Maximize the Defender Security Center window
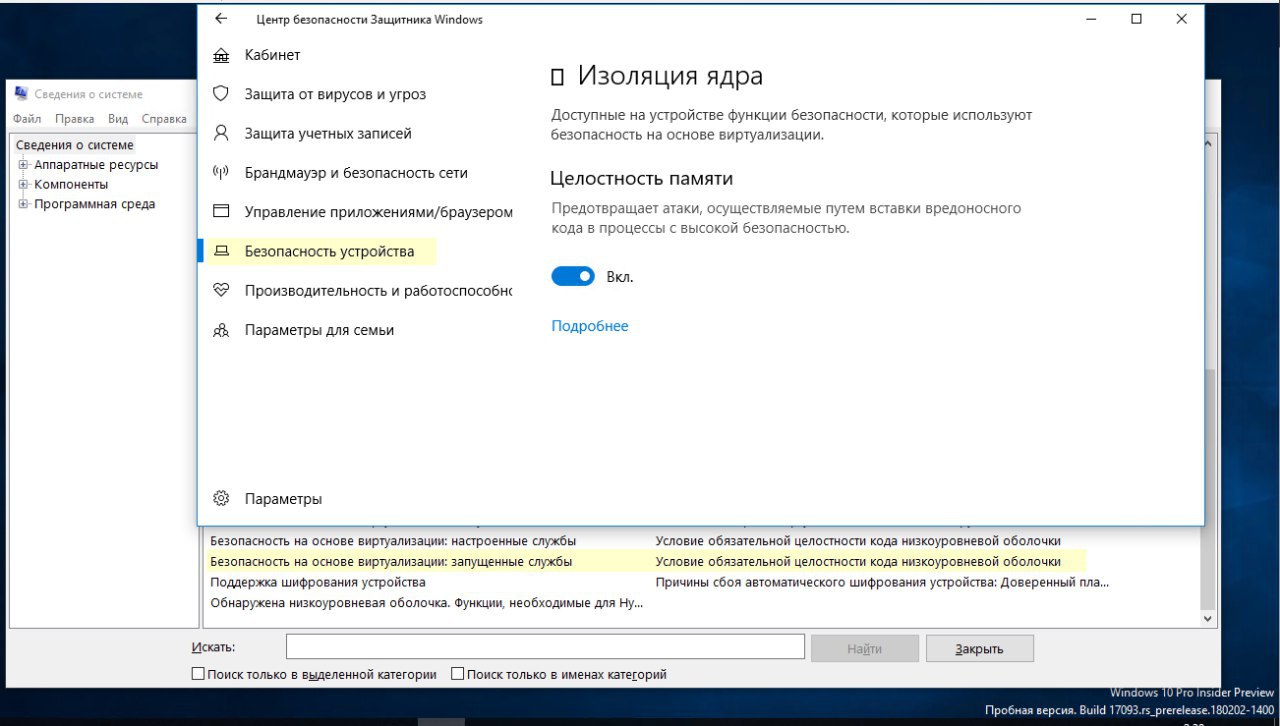The height and width of the screenshot is (726, 1280). coord(1136,18)
